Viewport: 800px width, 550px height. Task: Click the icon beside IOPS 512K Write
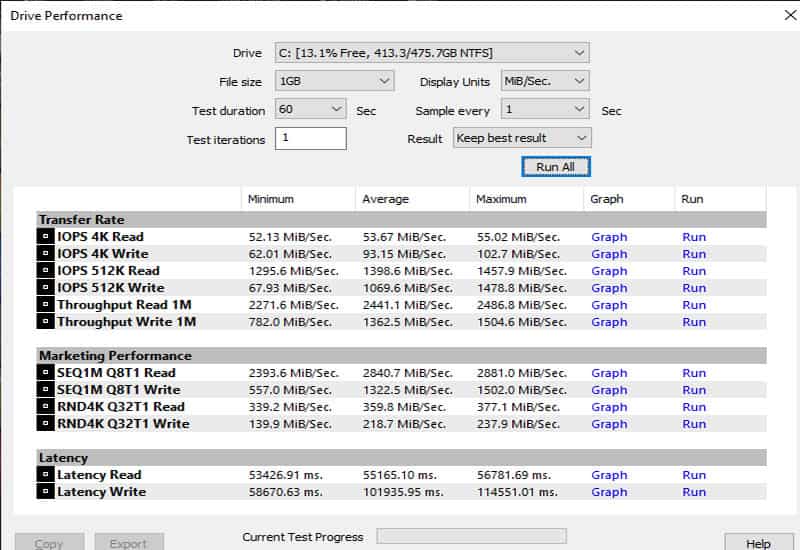(x=45, y=288)
